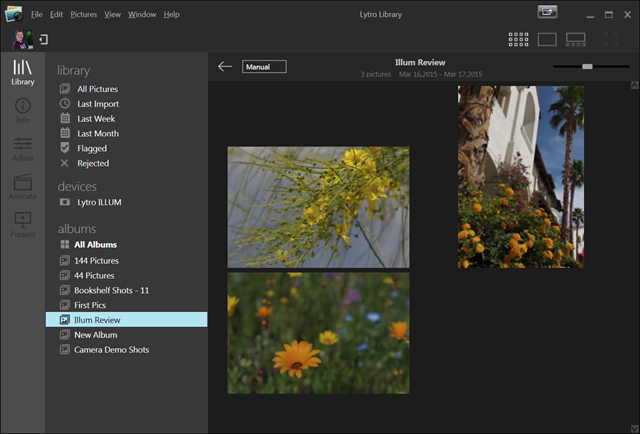Select the palm tree building photo

pyautogui.click(x=520, y=176)
